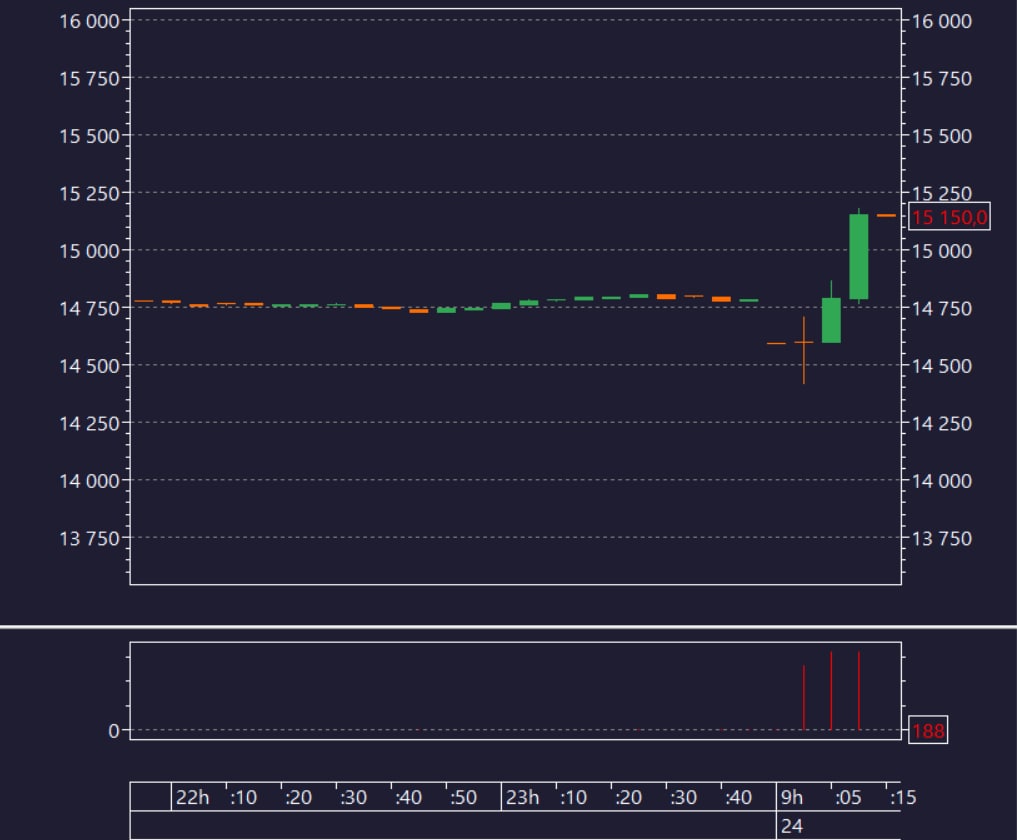Select the orange cross-shaped candle near 14 600
The image size is (1017, 840).
coord(804,350)
